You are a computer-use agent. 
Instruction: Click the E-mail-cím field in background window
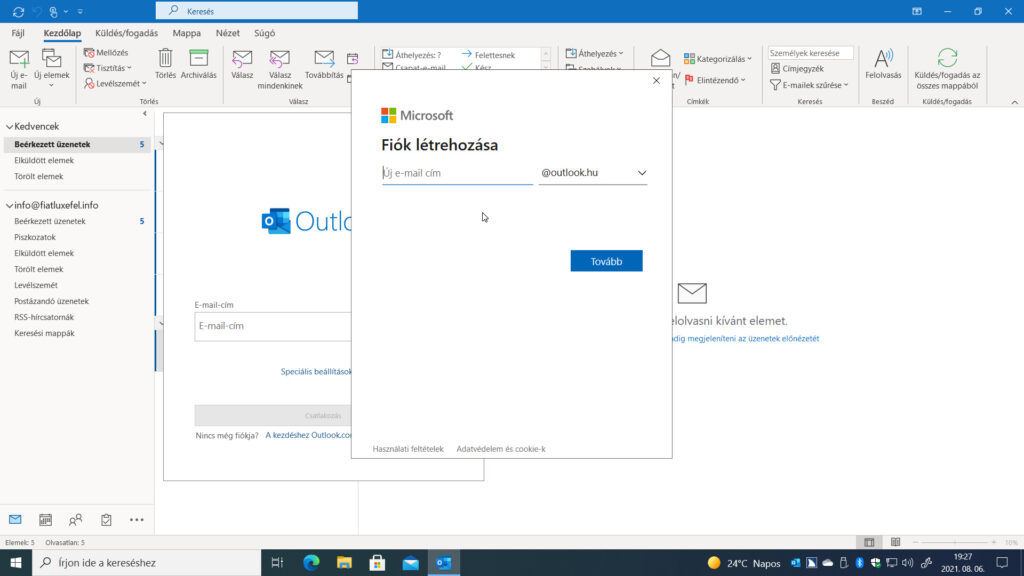[x=273, y=326]
